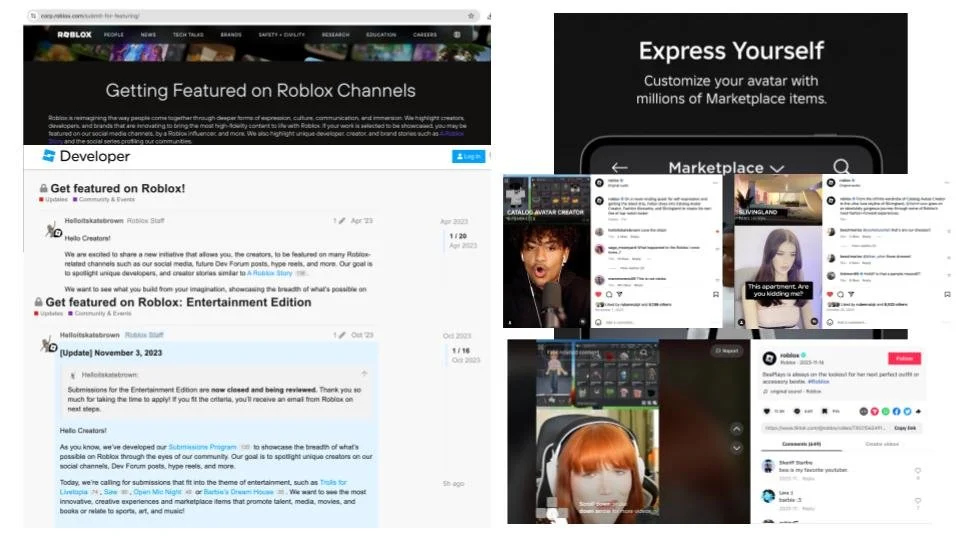Click Add a comment field on Catalog Avatar Creator post
The width and height of the screenshot is (960, 540).
coord(619,322)
